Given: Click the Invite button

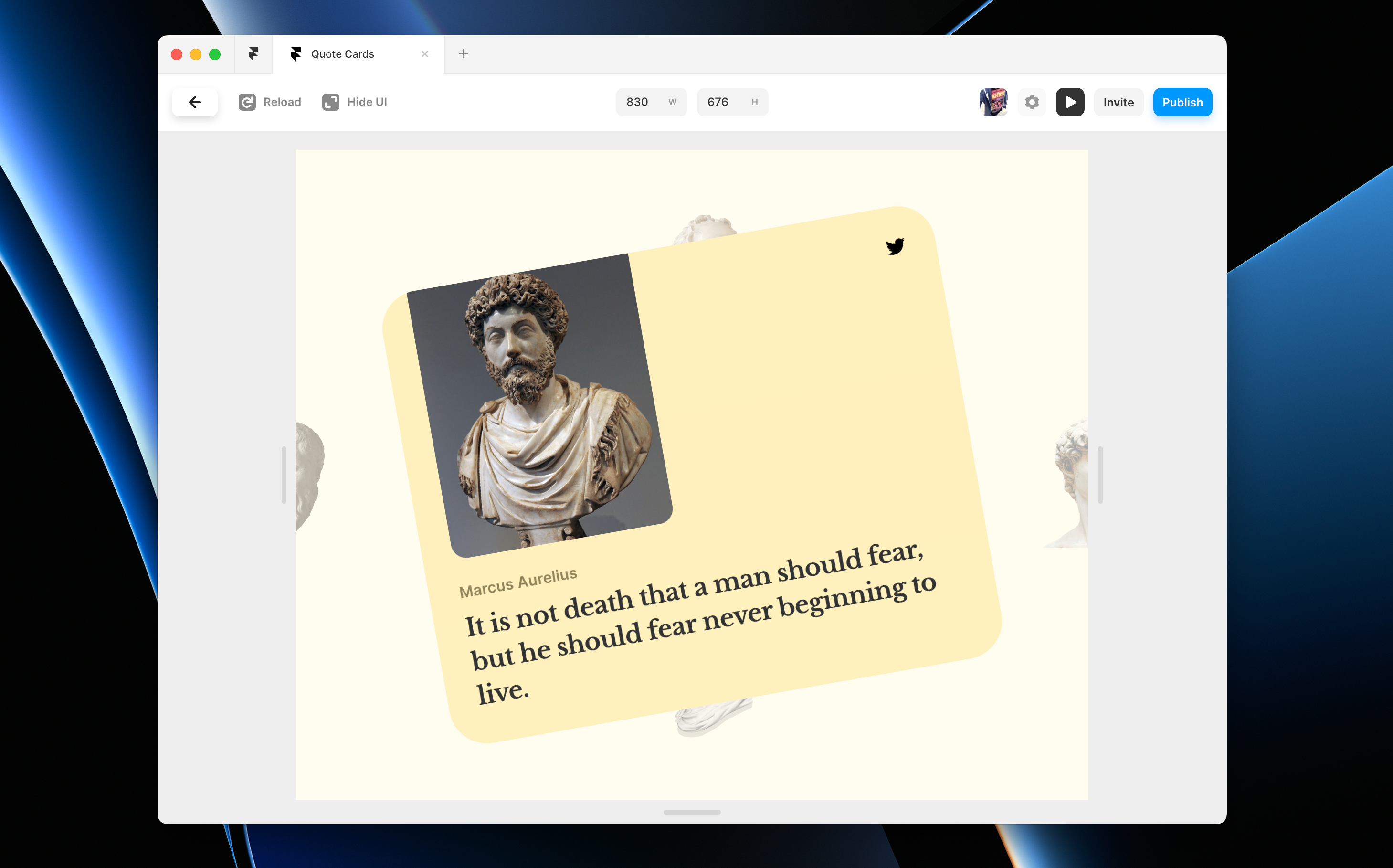Looking at the screenshot, I should [1118, 102].
